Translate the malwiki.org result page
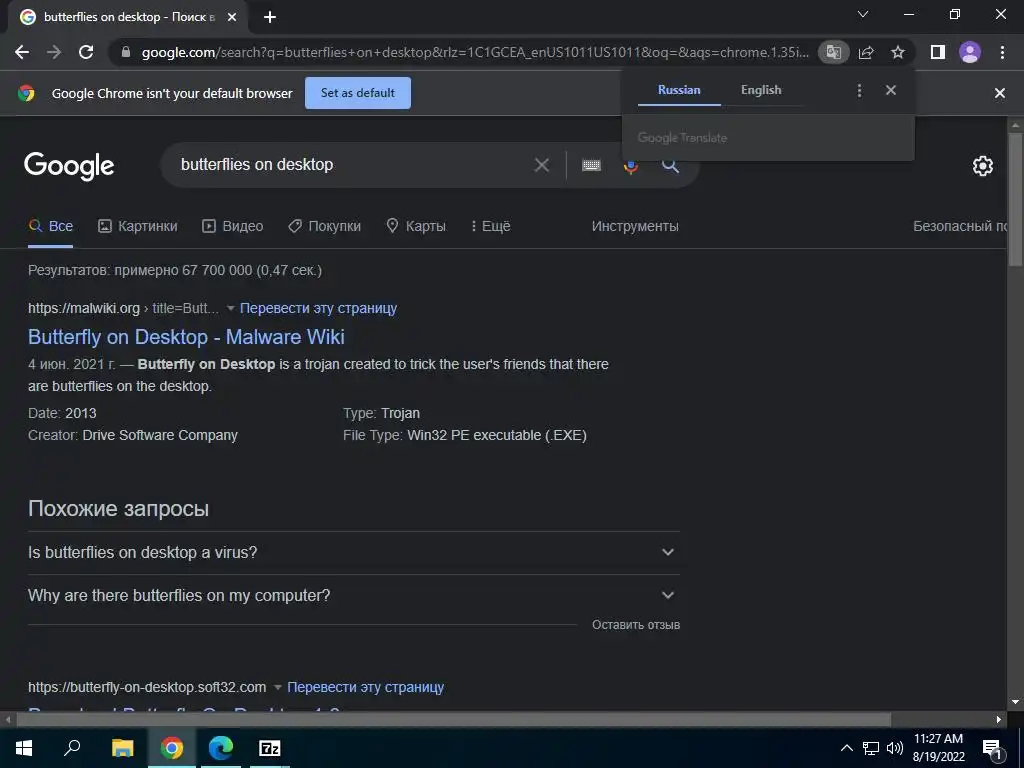The height and width of the screenshot is (768, 1024). tap(318, 308)
